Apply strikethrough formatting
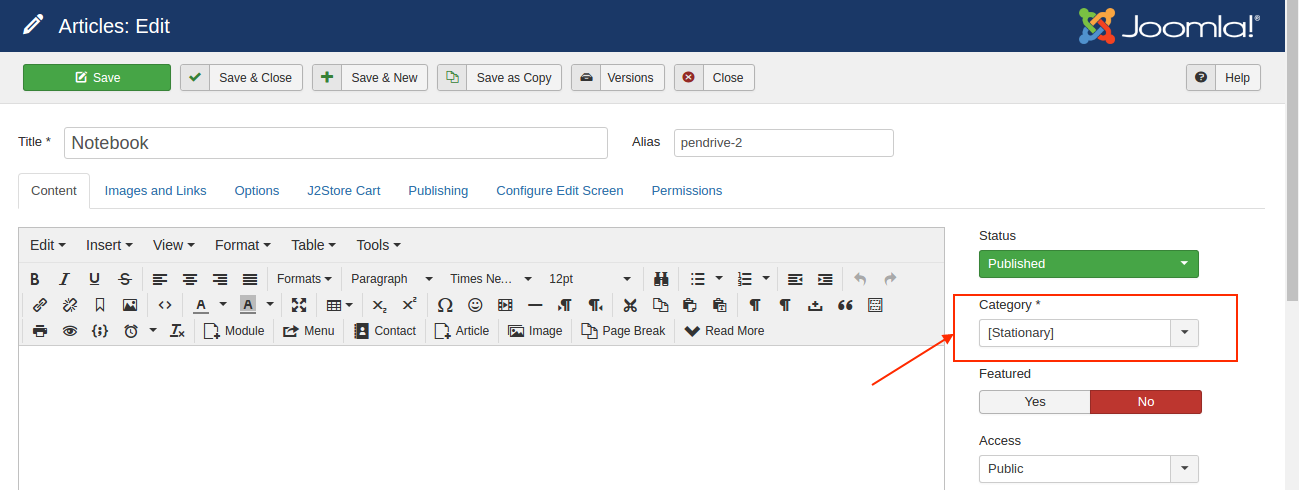 pos(125,279)
